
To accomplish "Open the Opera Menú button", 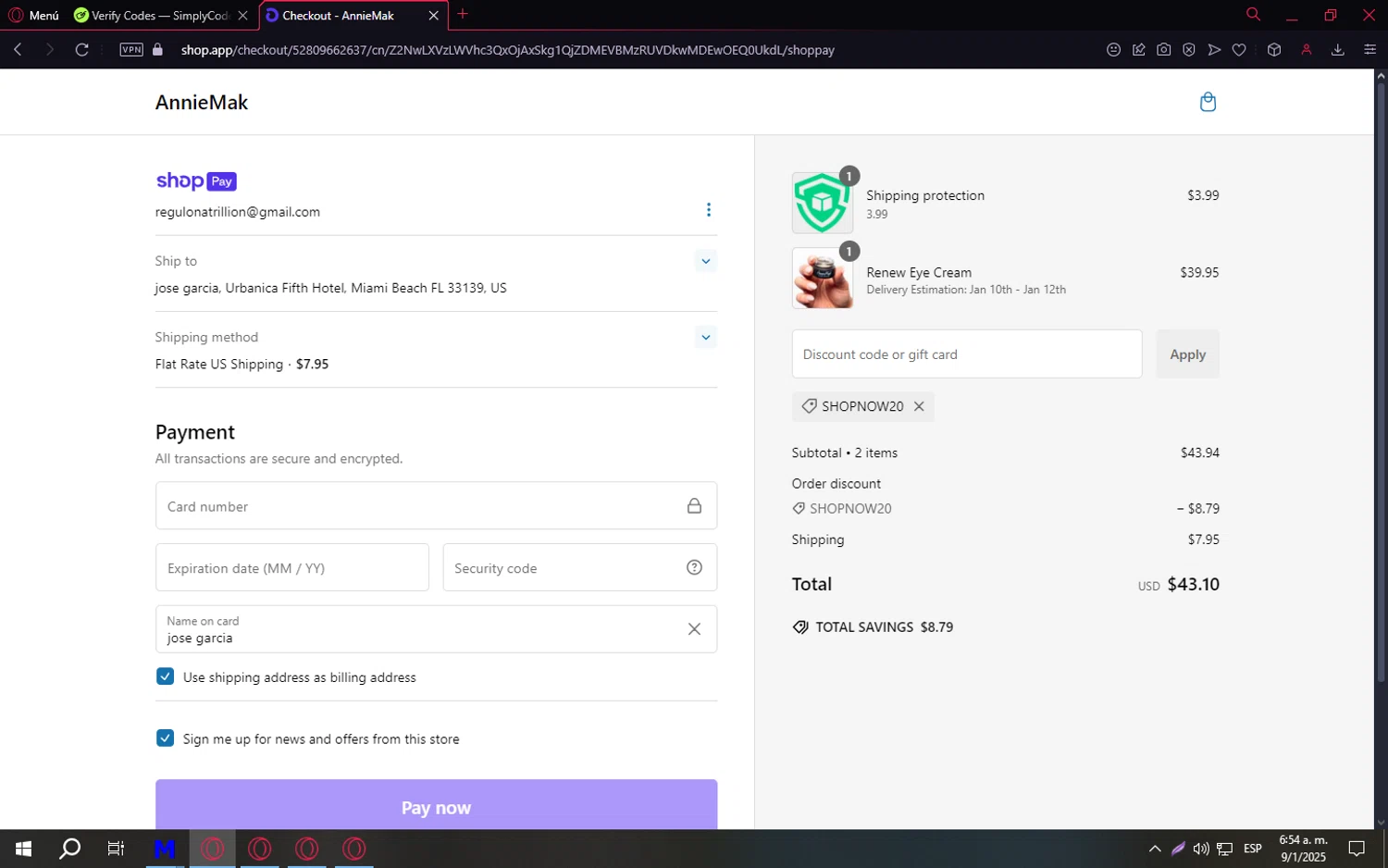I will click(x=34, y=16).
